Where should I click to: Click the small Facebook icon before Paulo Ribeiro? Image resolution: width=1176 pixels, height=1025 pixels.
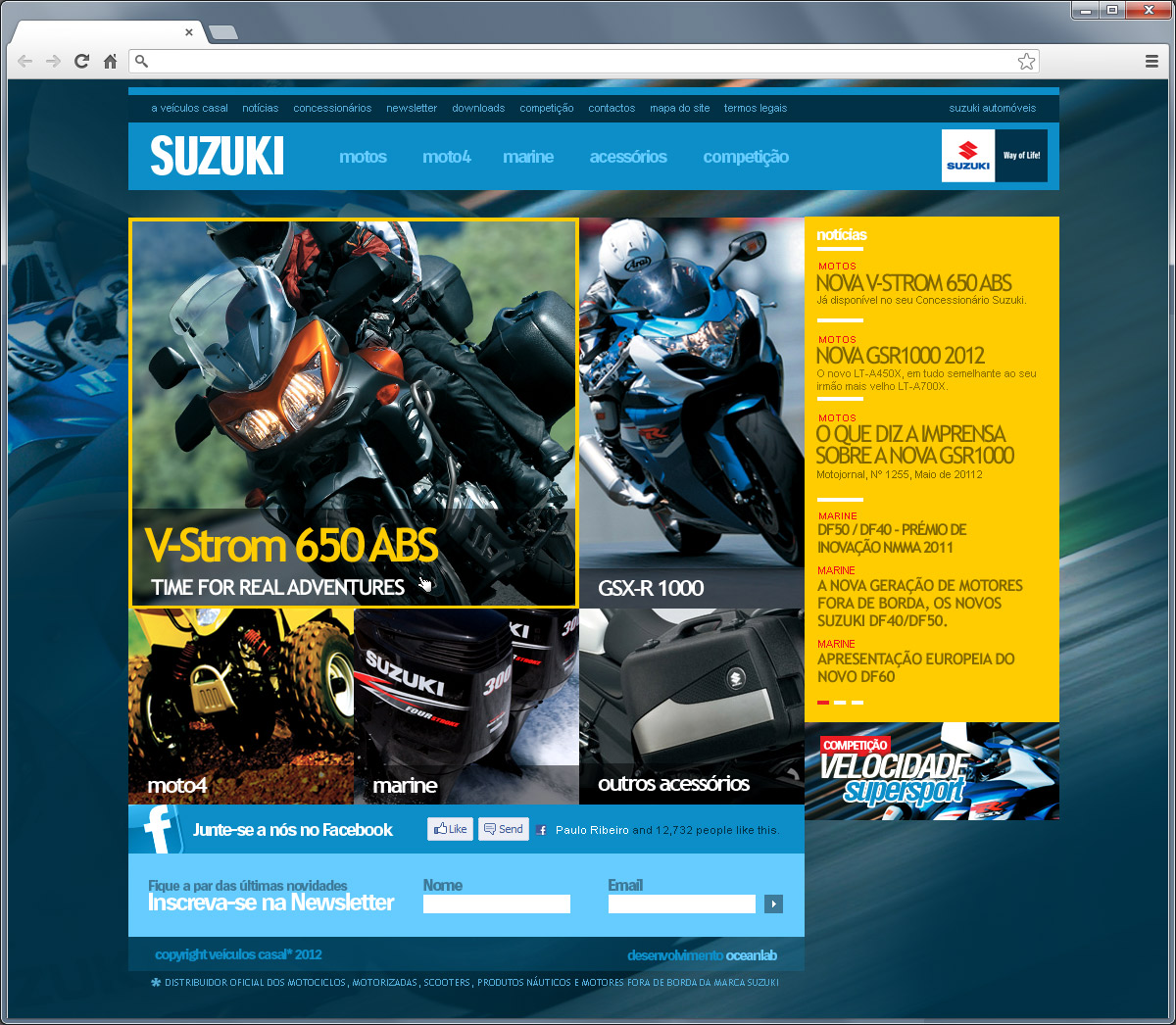coord(541,829)
